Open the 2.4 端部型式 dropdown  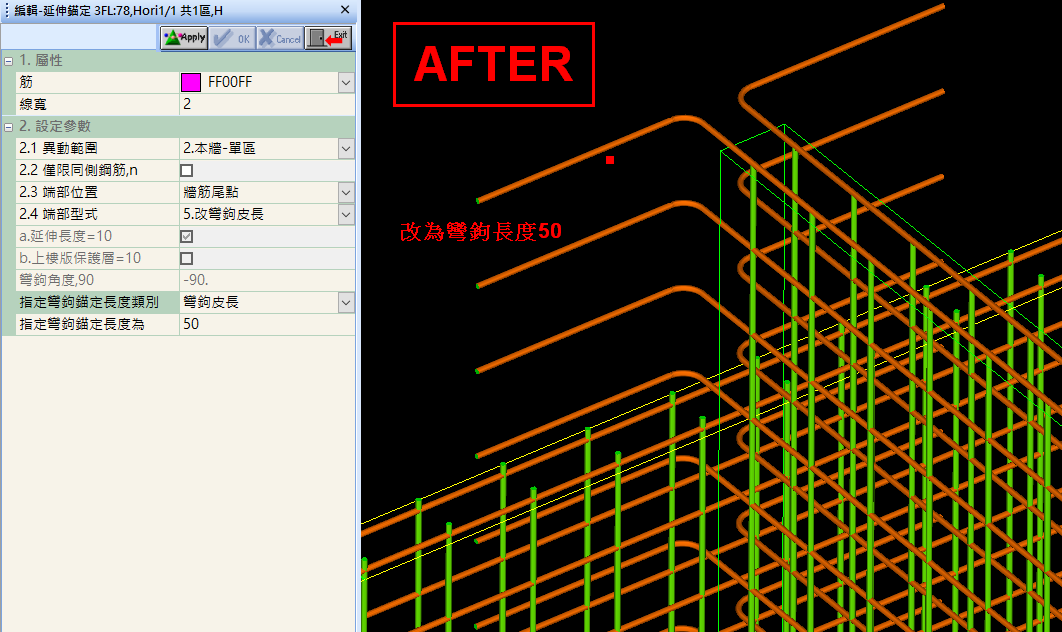(346, 215)
